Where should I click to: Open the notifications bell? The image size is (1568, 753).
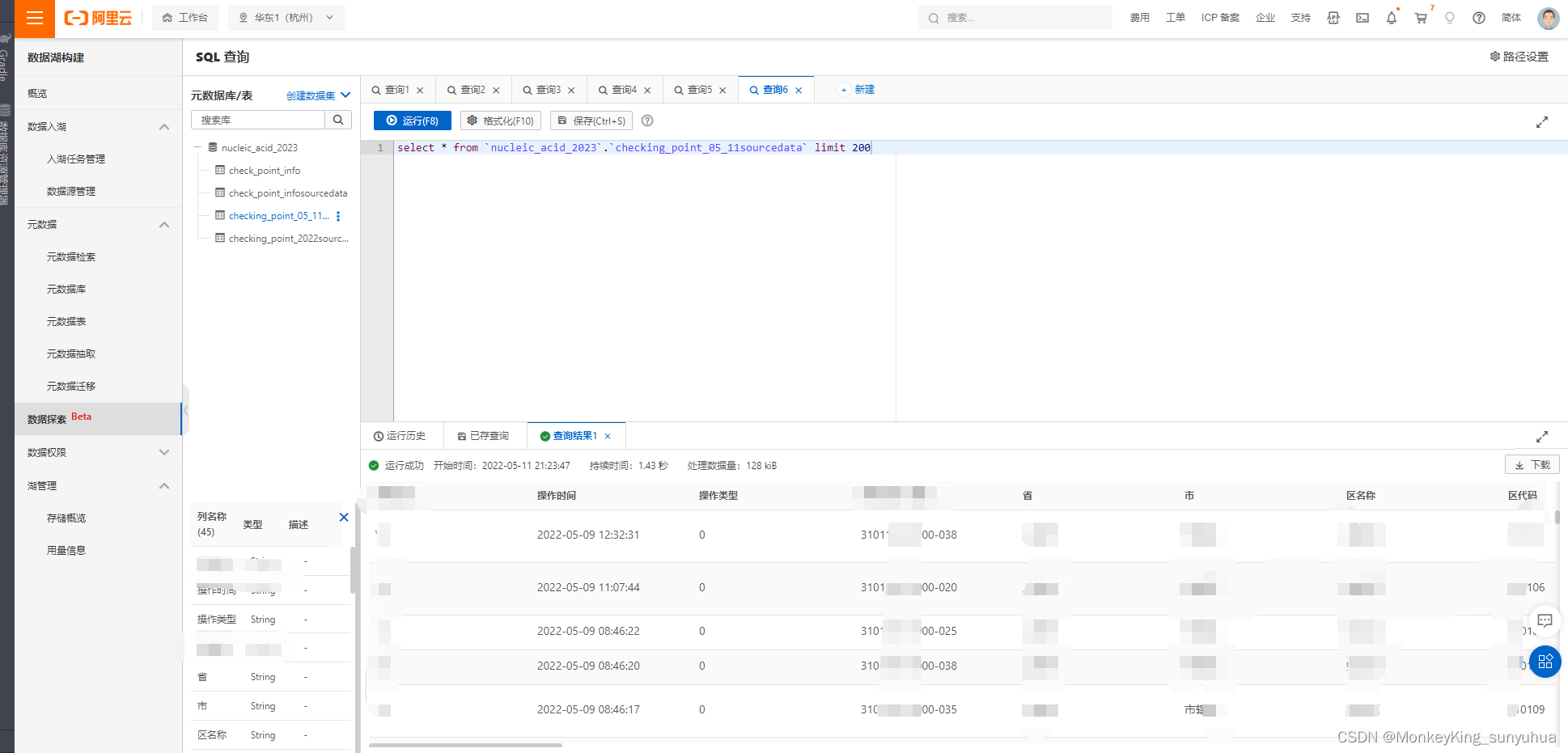point(1392,18)
